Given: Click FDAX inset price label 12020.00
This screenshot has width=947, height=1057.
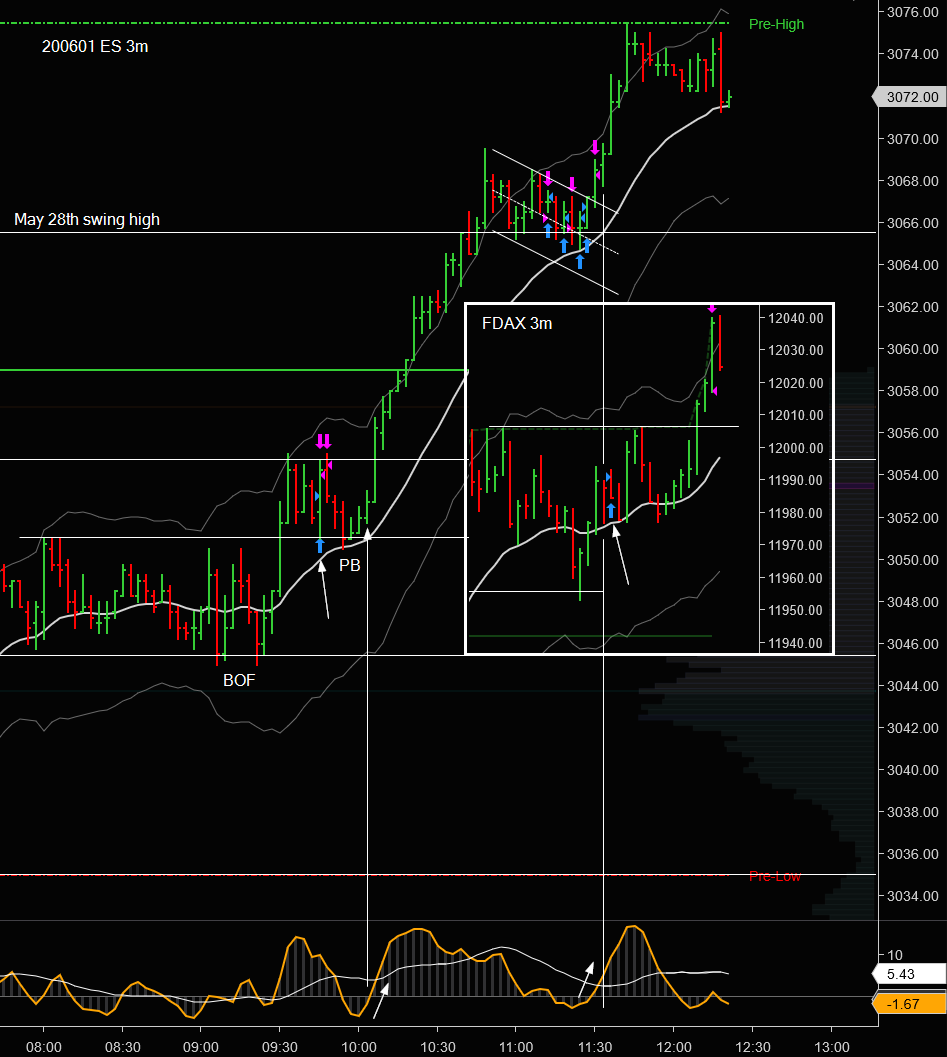Looking at the screenshot, I should click(795, 383).
